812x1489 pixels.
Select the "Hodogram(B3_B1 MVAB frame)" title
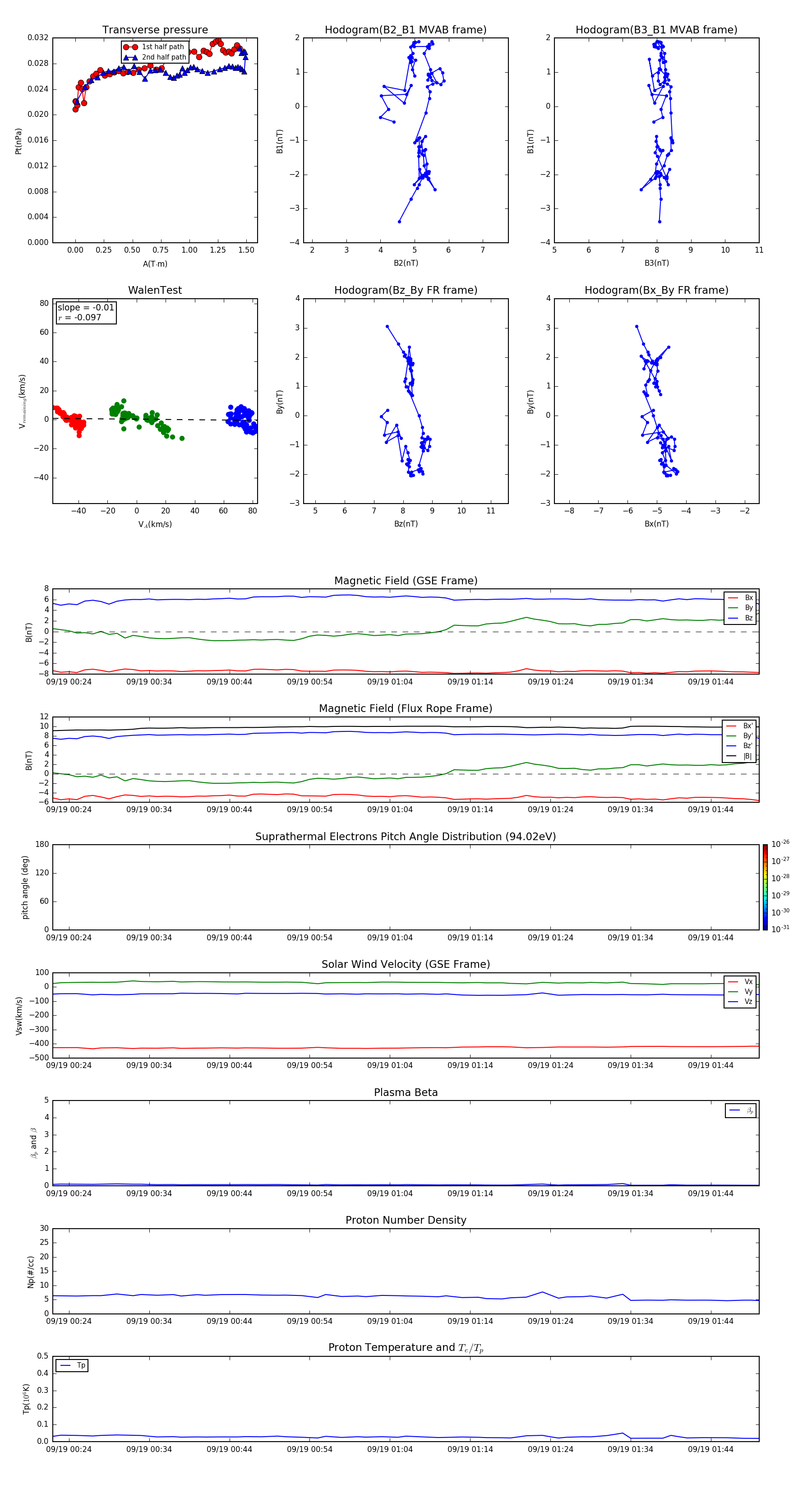656,30
